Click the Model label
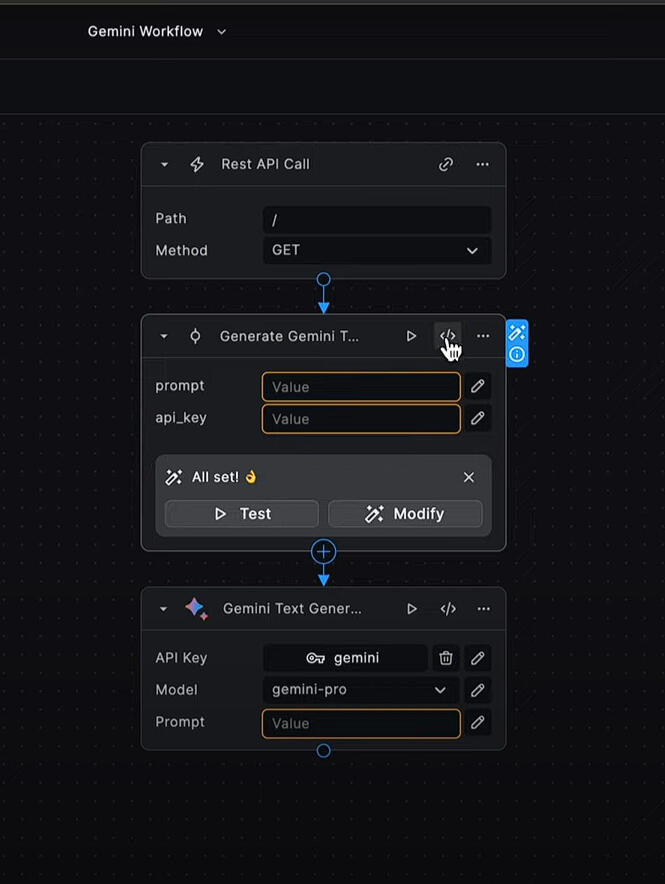The image size is (665, 884). (176, 690)
